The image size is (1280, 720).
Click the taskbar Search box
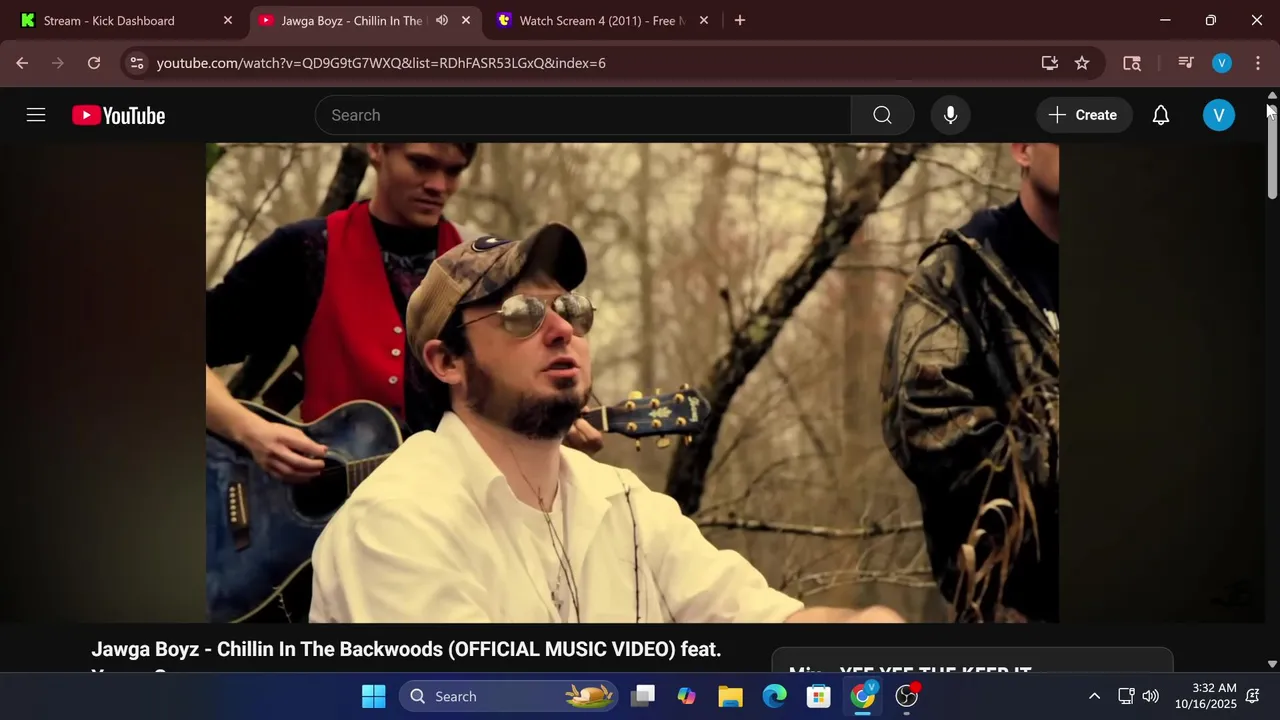(509, 696)
